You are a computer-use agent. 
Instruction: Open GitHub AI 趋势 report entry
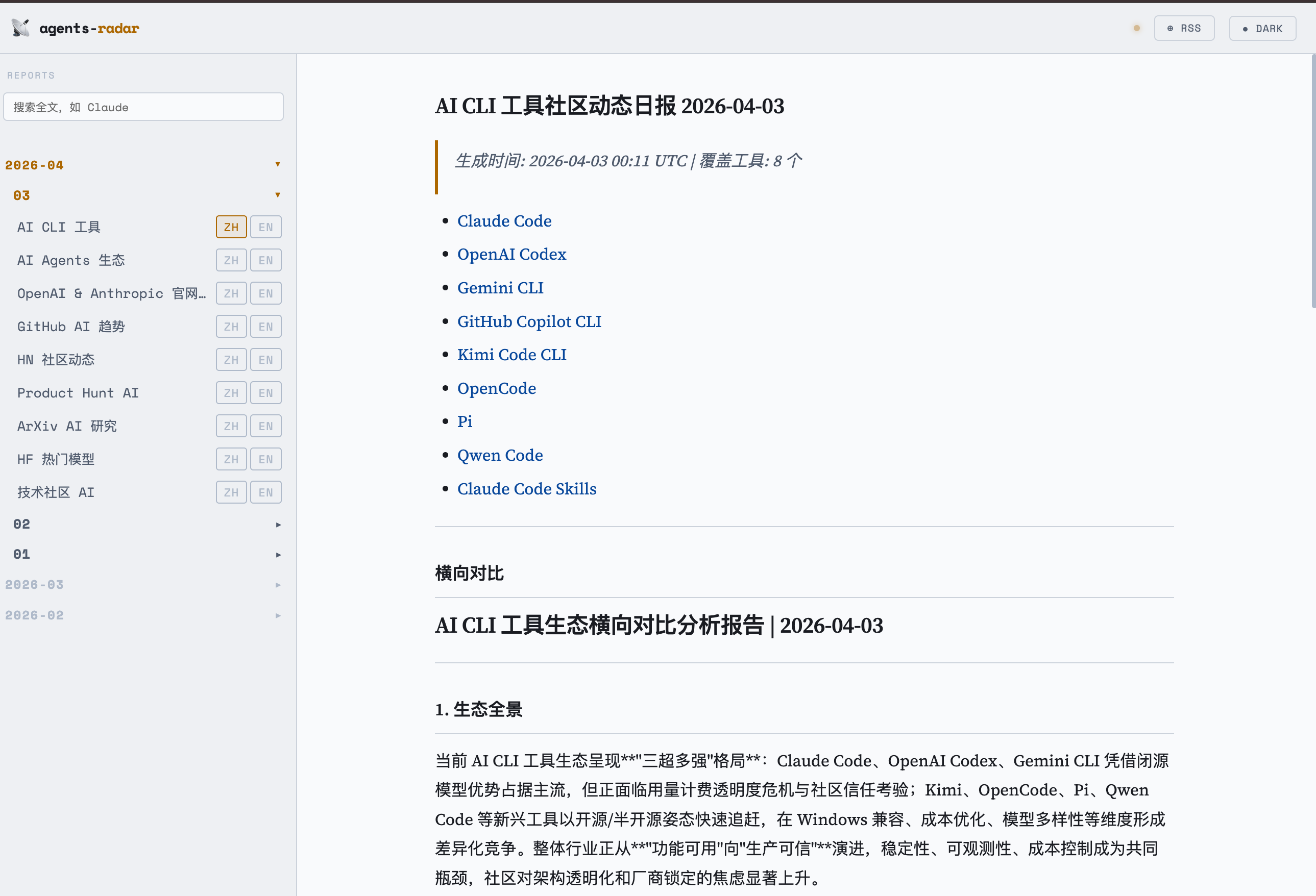click(71, 327)
